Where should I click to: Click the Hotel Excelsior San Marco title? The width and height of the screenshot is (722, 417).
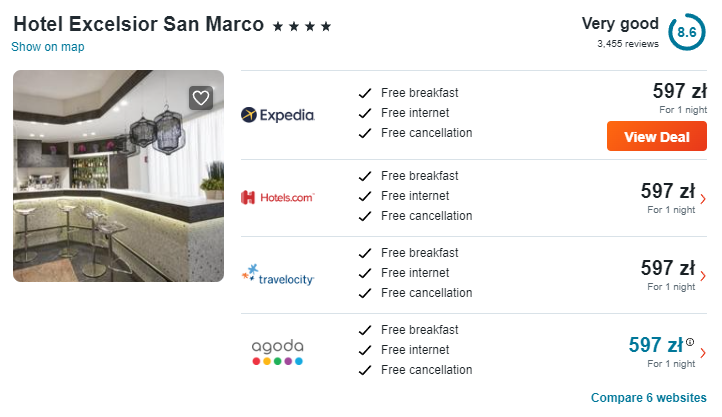pyautogui.click(x=139, y=24)
